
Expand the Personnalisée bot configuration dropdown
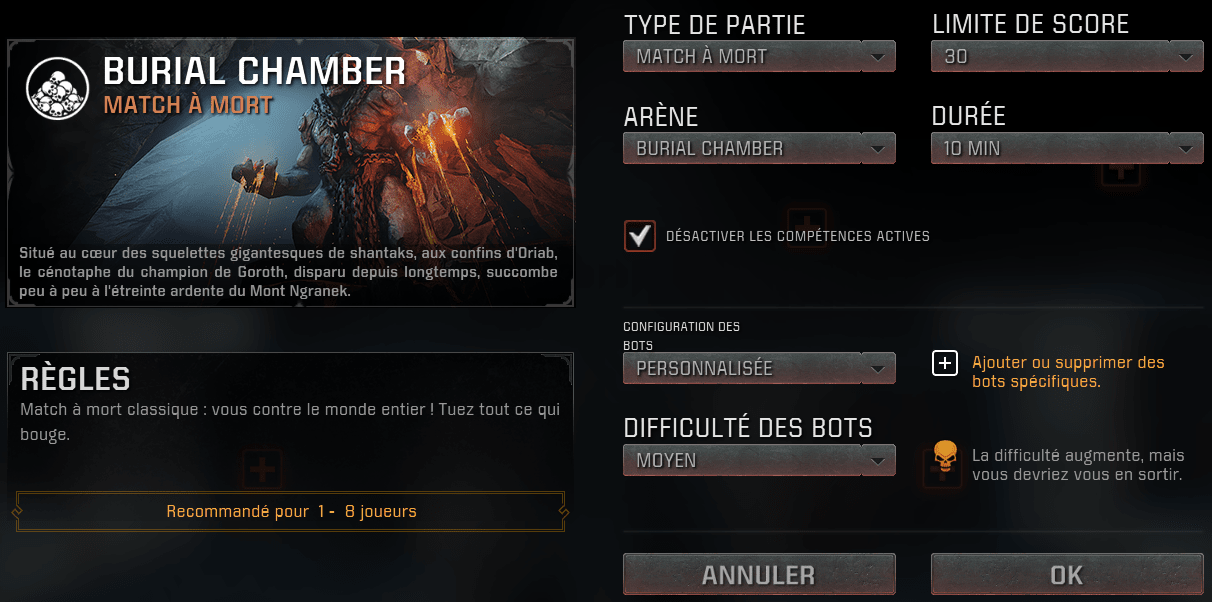(x=759, y=368)
